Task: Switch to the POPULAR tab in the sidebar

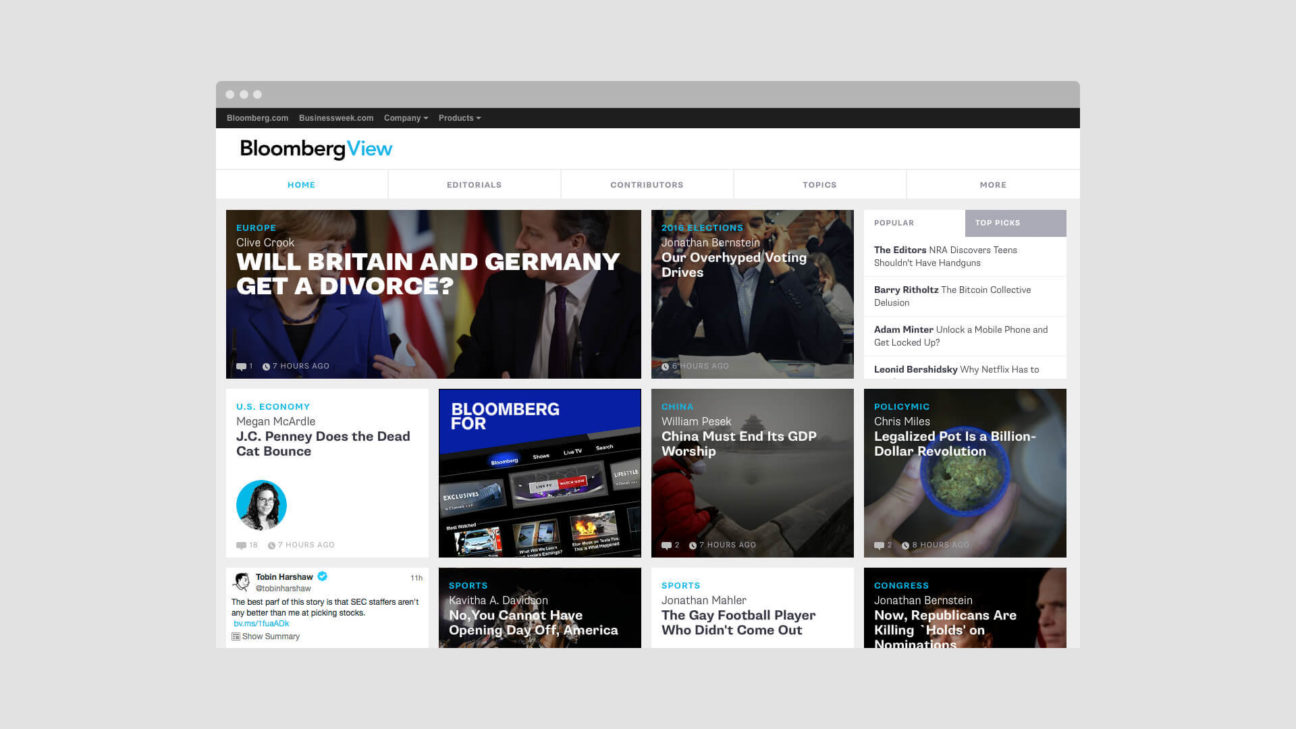Action: [894, 222]
